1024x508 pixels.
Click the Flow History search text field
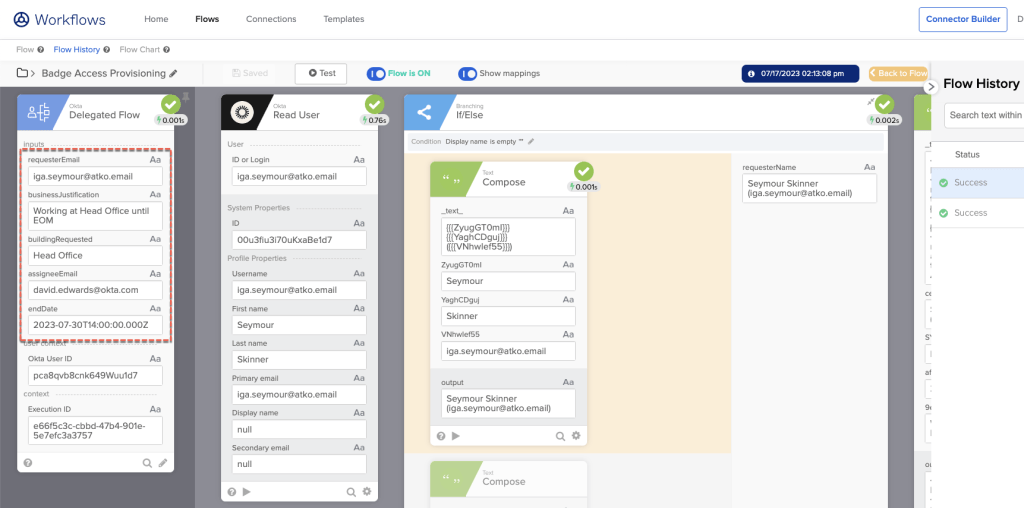(x=985, y=115)
